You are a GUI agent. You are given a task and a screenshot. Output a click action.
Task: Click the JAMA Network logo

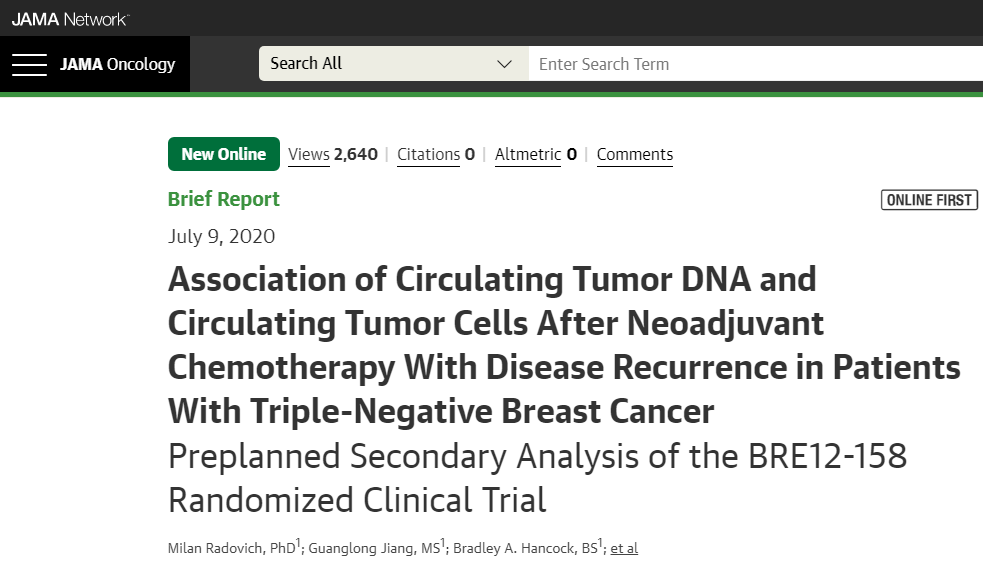70,19
